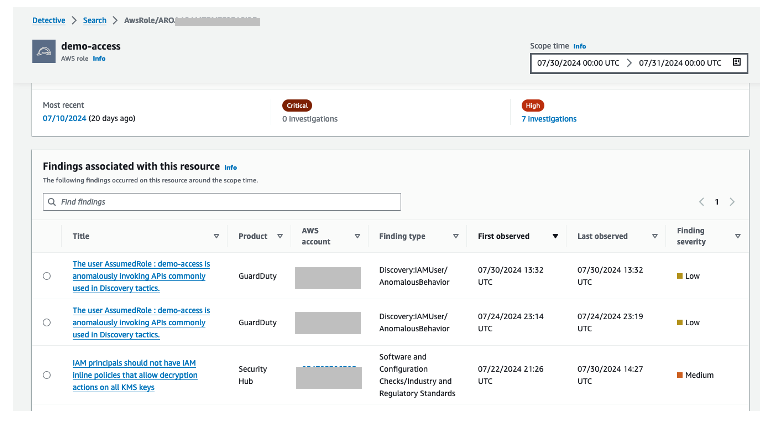Screen dimensions: 769x426
Task: Click the Title column header
Action: tap(81, 236)
